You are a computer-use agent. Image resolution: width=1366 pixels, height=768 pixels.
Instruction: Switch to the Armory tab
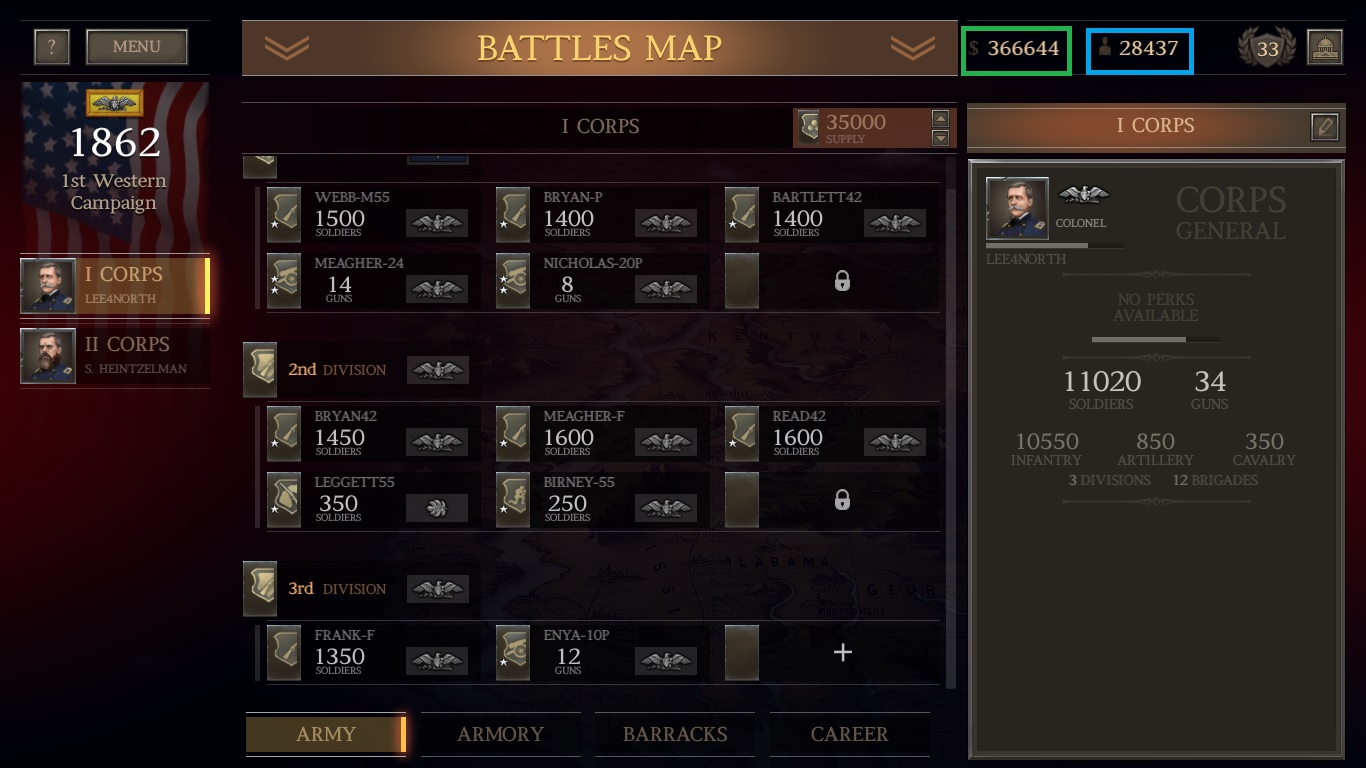500,734
